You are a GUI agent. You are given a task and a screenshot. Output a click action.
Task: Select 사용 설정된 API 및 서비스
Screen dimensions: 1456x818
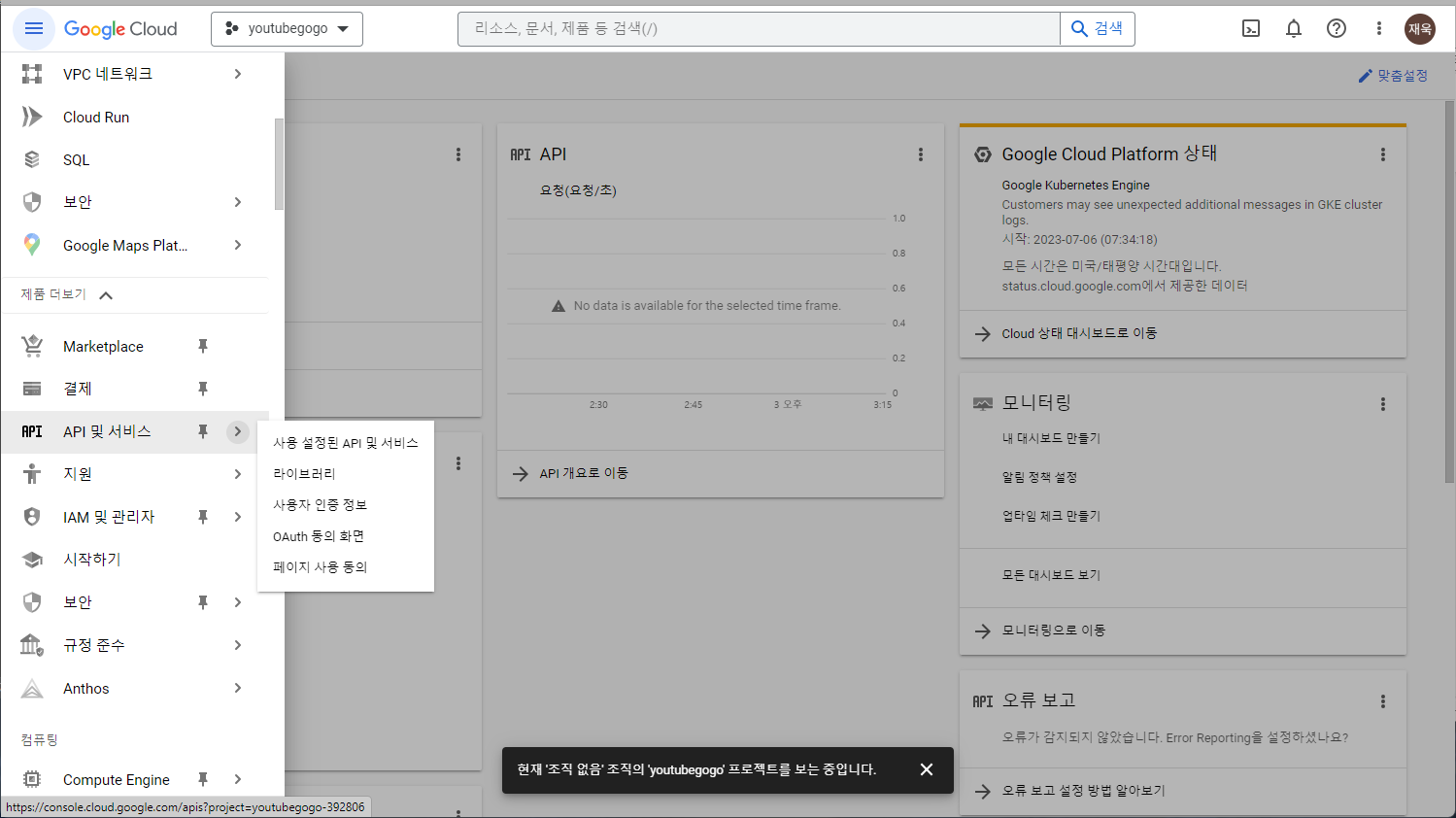[x=346, y=443]
